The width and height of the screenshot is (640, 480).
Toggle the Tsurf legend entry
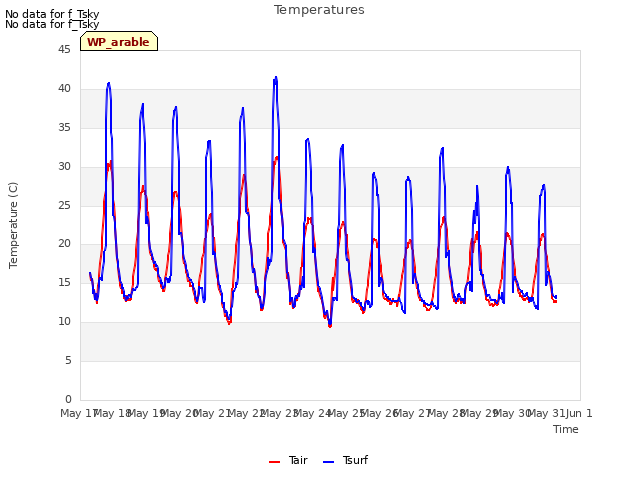pyautogui.click(x=345, y=460)
